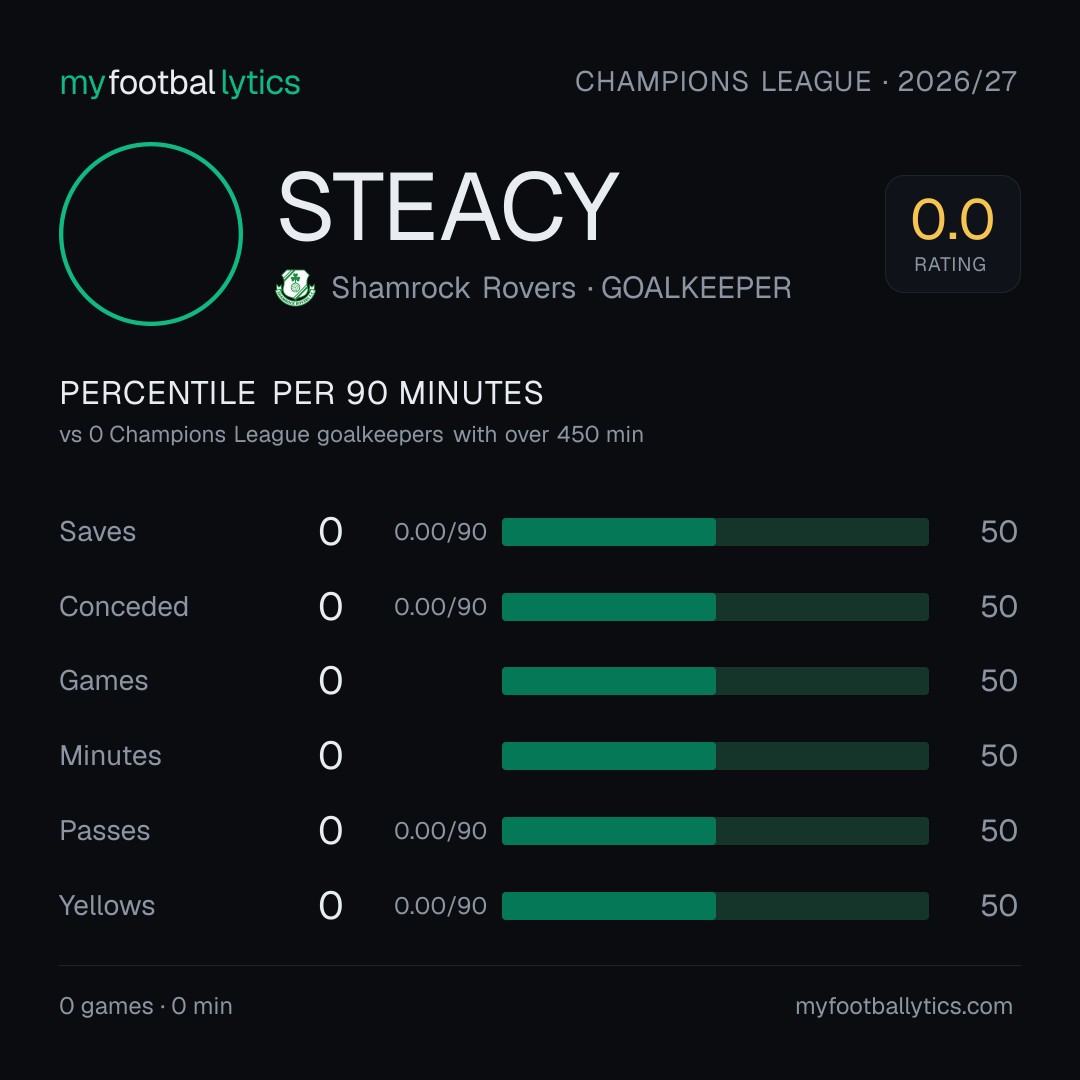
Task: Click the Shamrock Rovers club crest icon
Action: [295, 287]
